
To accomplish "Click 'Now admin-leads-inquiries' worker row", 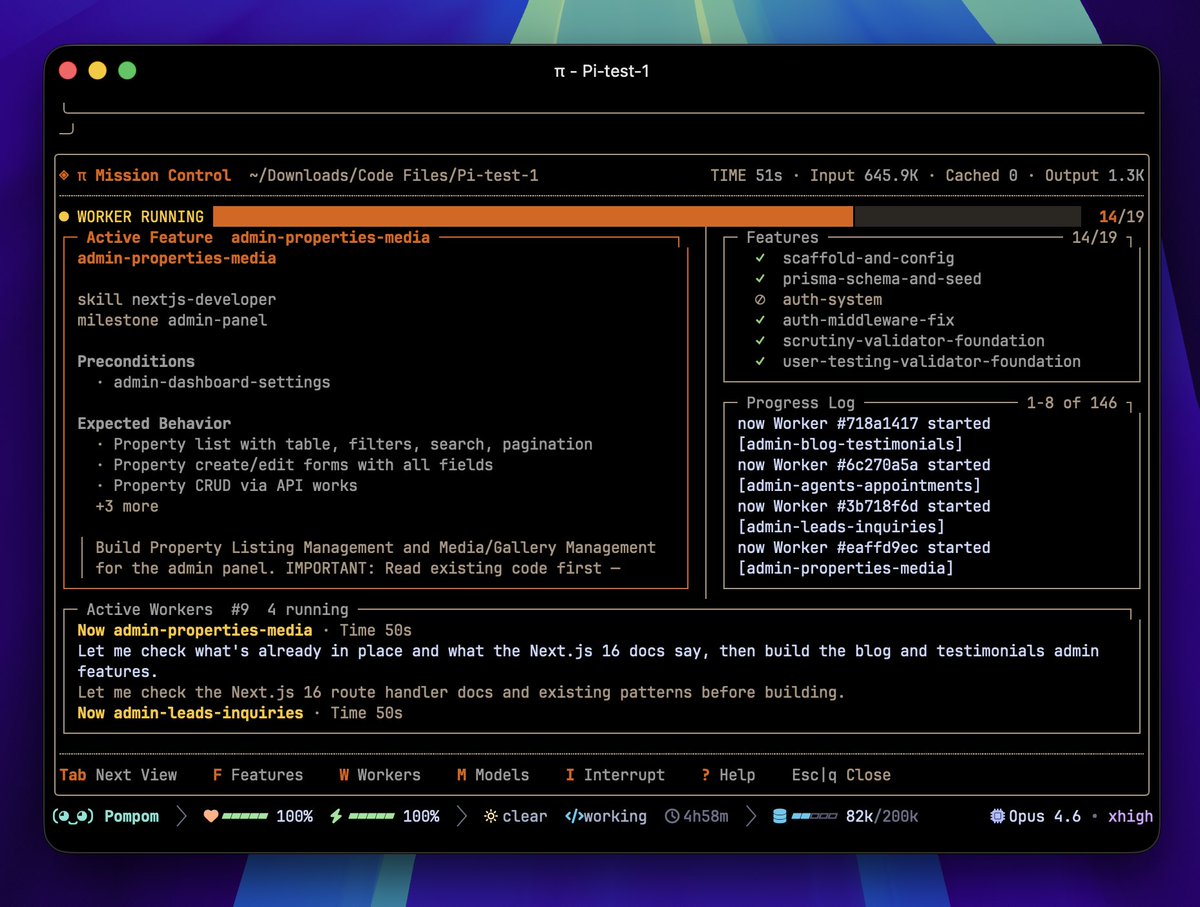I will coord(240,713).
